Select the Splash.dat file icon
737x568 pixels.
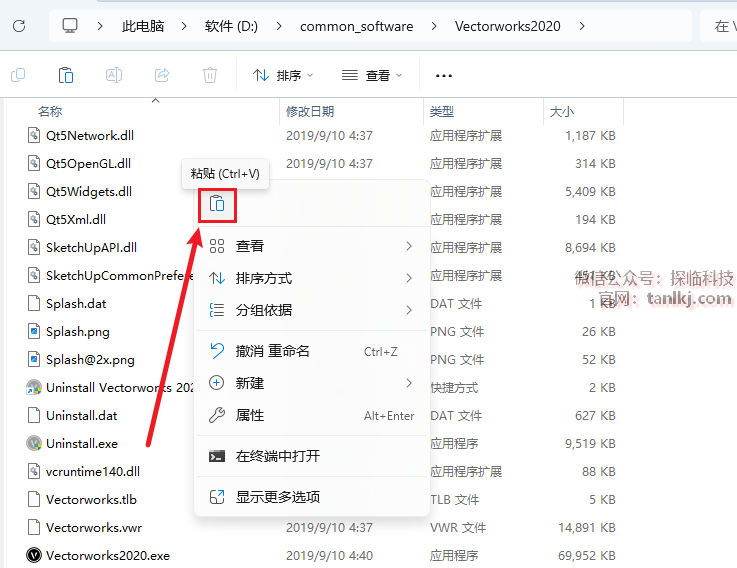tap(33, 303)
